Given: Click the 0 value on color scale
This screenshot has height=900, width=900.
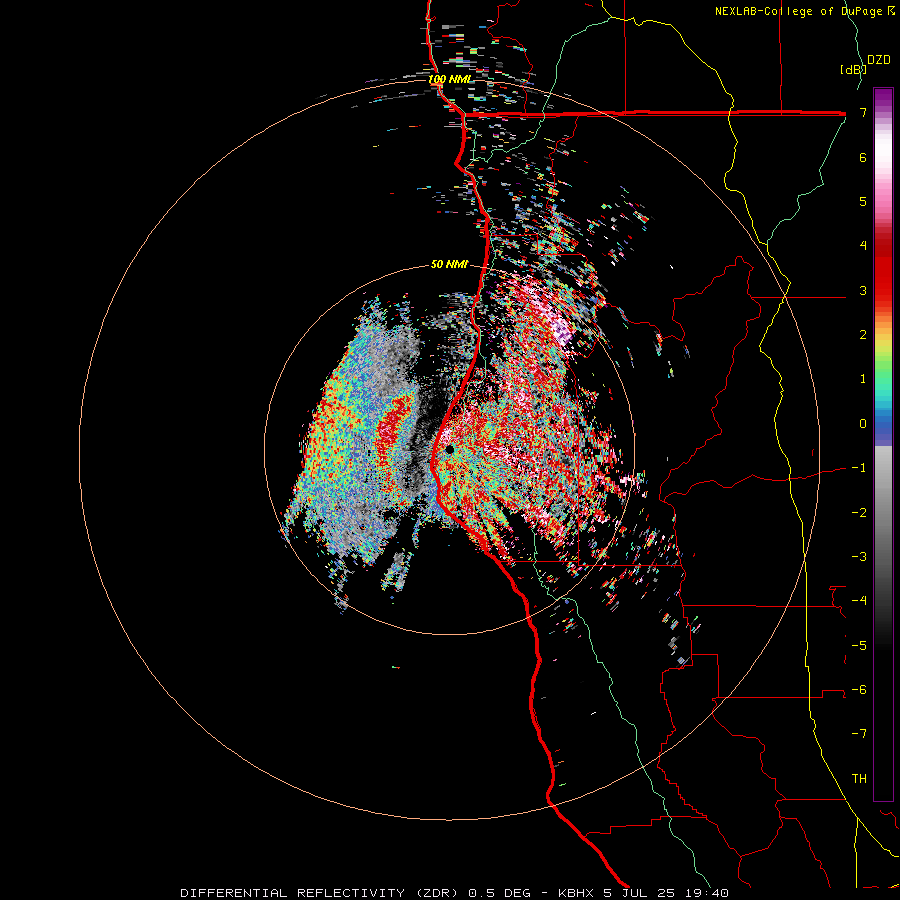Looking at the screenshot, I should [863, 424].
